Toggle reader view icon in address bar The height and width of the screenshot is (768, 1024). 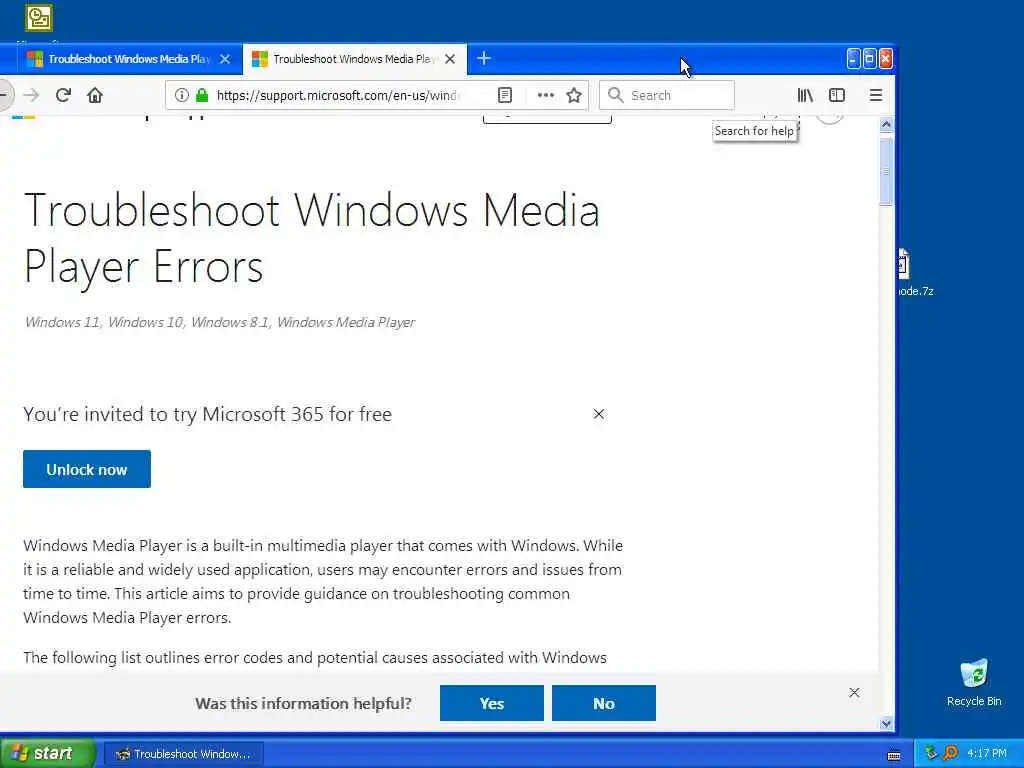point(505,95)
